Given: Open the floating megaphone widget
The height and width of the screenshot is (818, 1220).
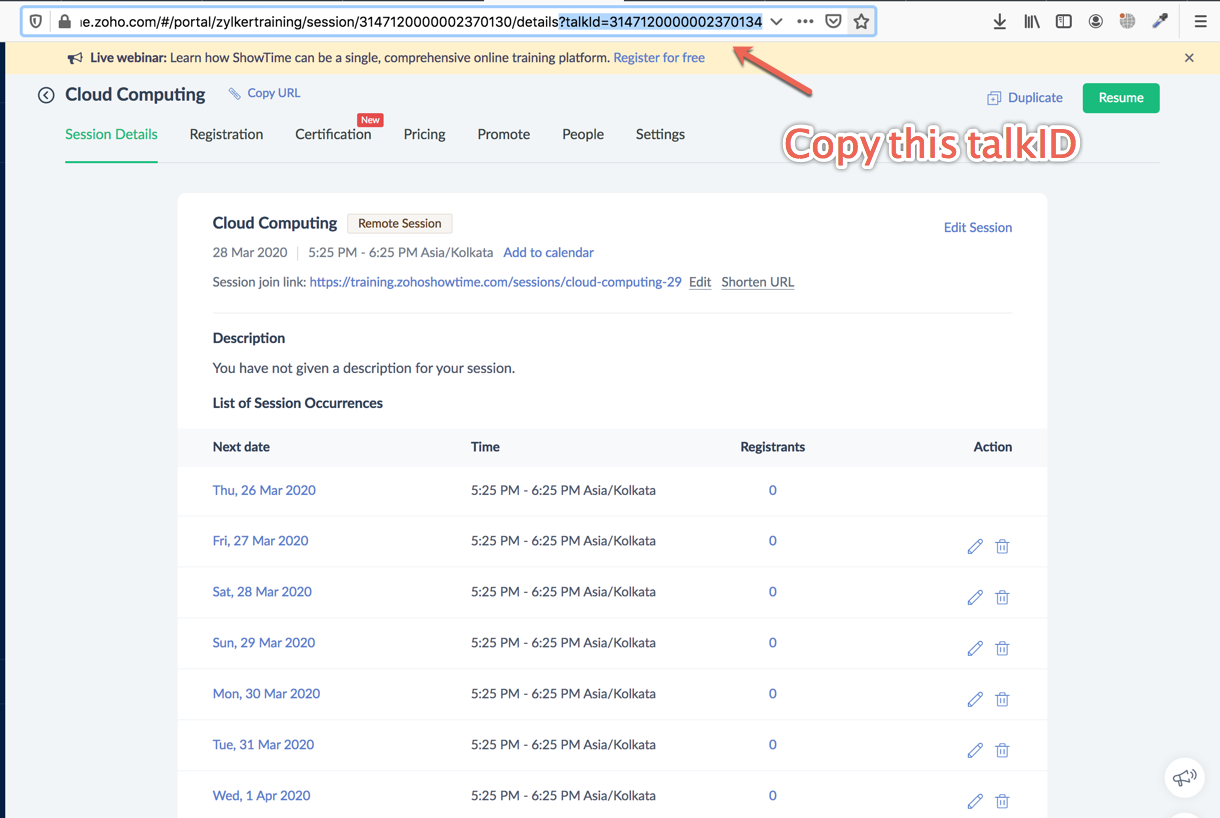Looking at the screenshot, I should coord(1185,777).
